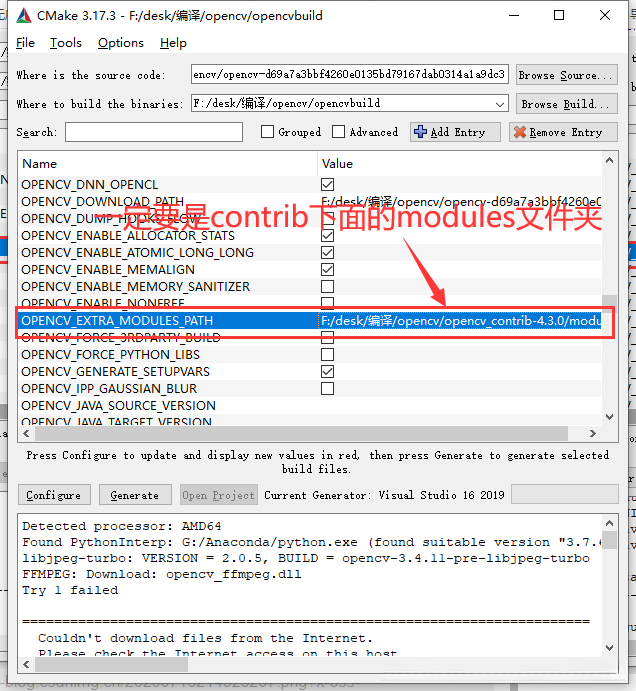Screen dimensions: 636x691
Task: Toggle OPENCV_FORCE_PYTHON_LIBS checkbox
Action: (327, 354)
